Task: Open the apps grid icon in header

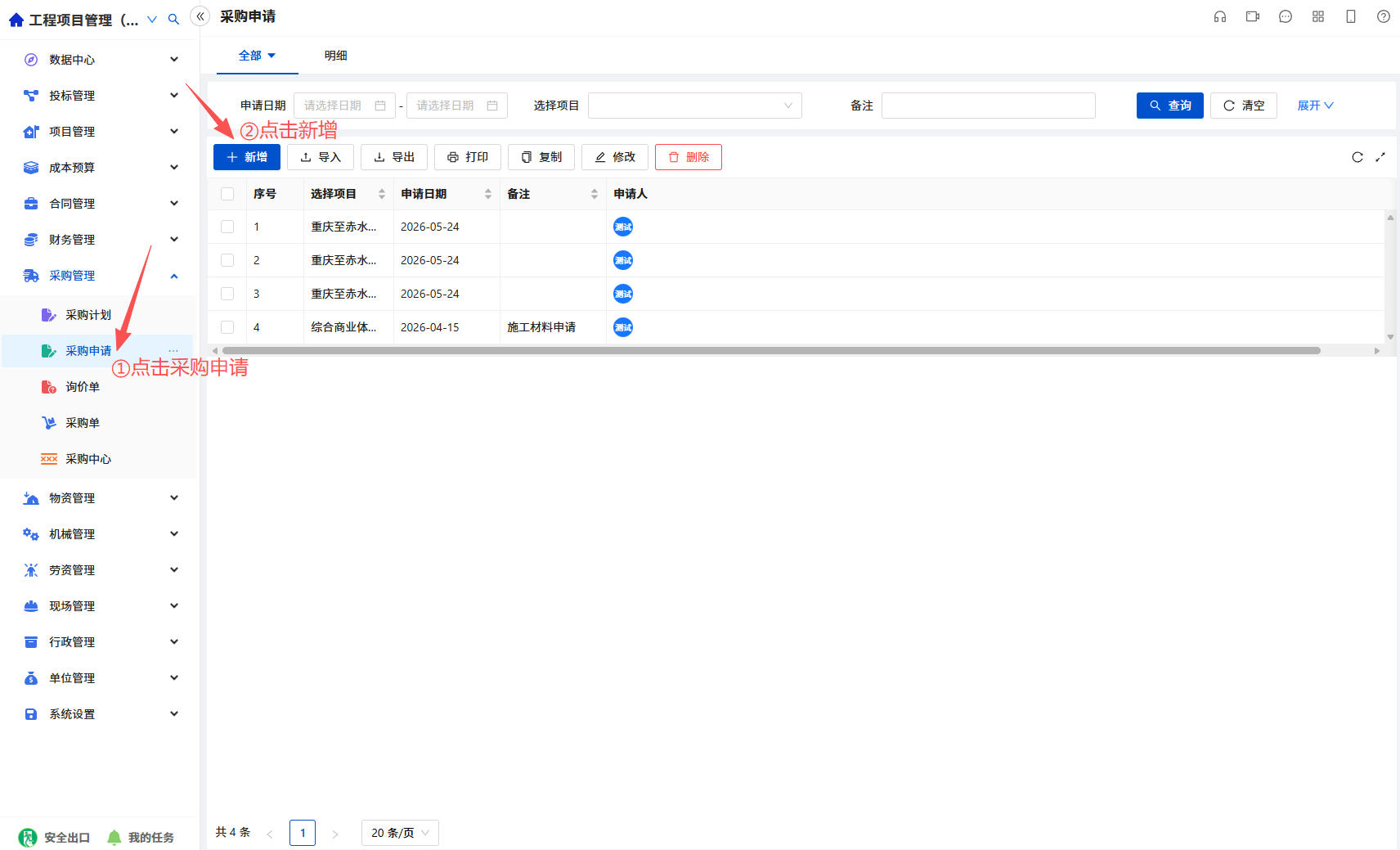Action: point(1318,16)
